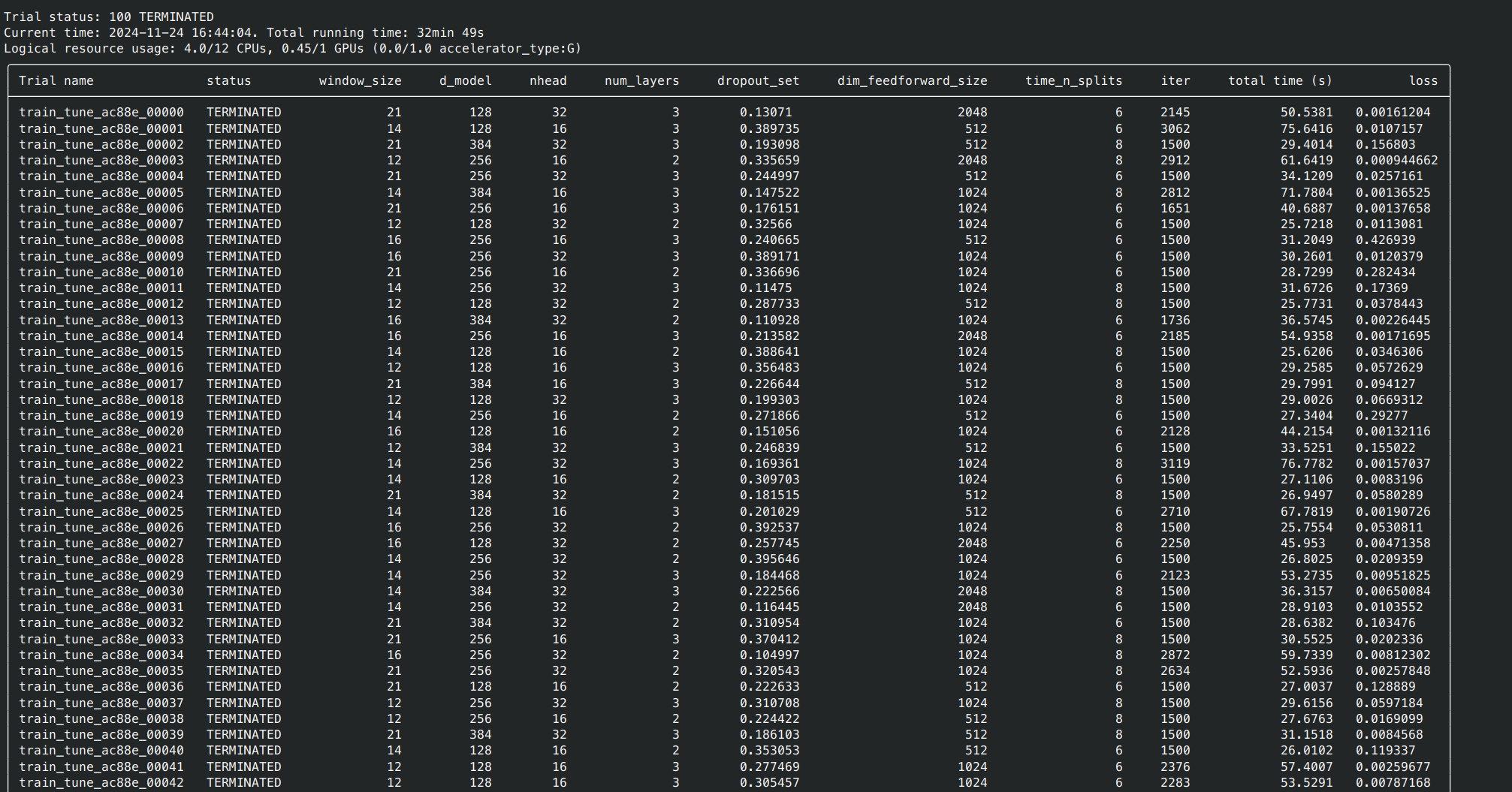Select trial name train_tune_ac88e_00003
Screen dimensions: 1512x792
101,161
